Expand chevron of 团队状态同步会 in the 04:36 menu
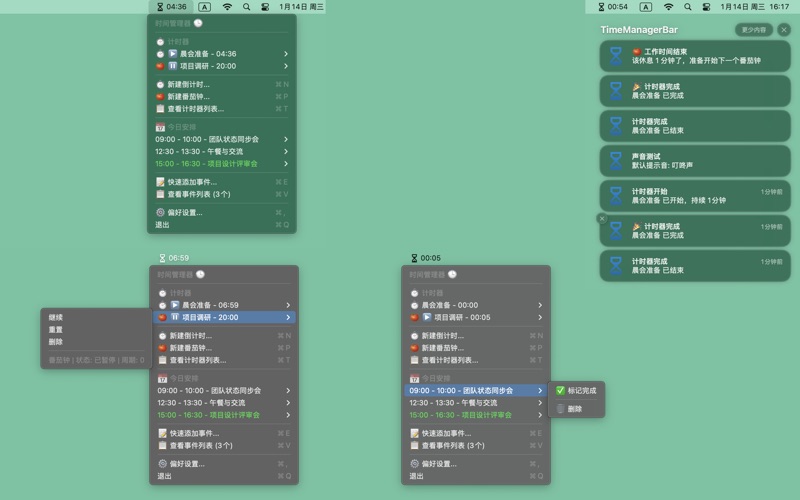This screenshot has width=800, height=500. point(286,139)
